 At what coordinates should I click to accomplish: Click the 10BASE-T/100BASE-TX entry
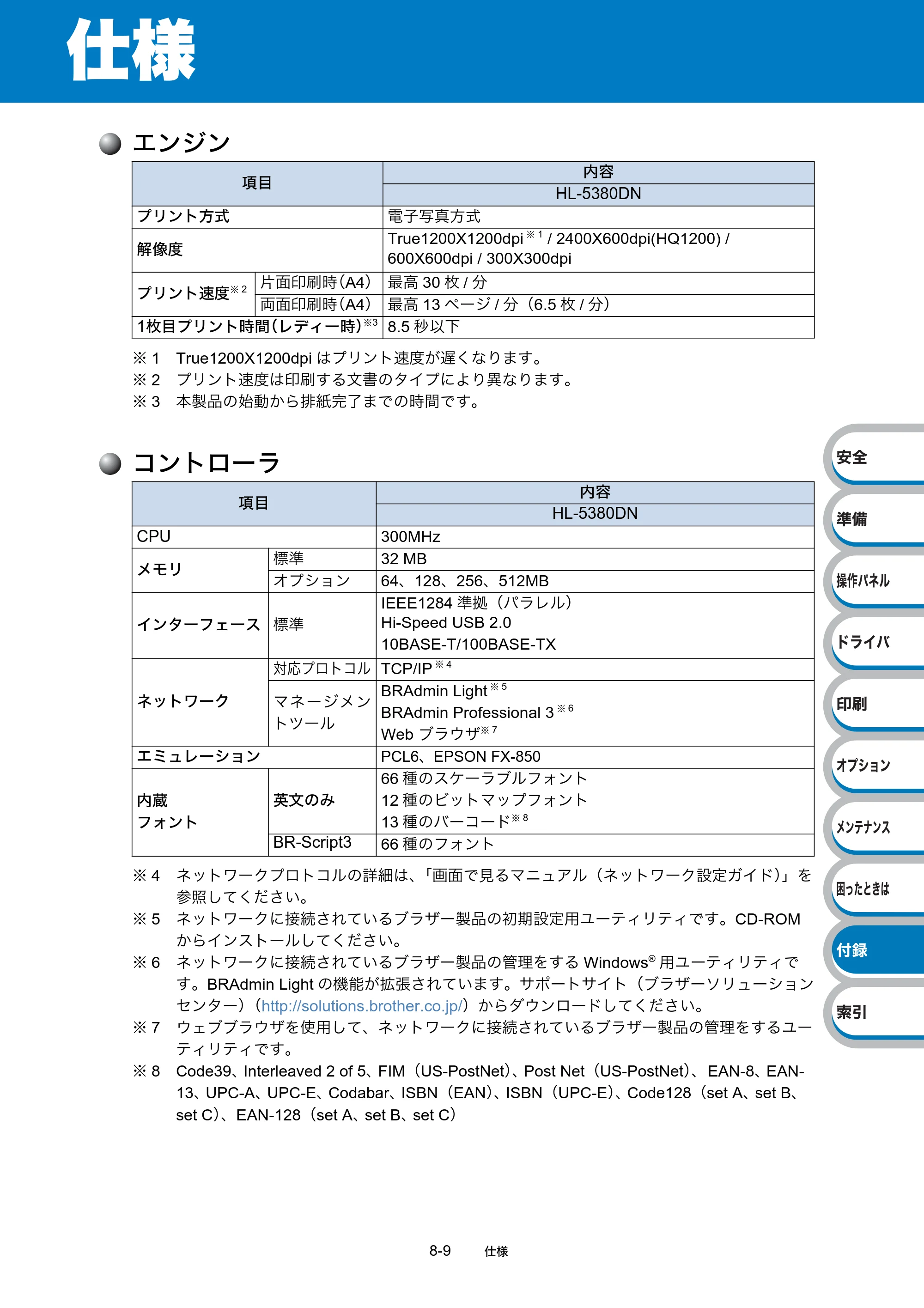[x=468, y=645]
